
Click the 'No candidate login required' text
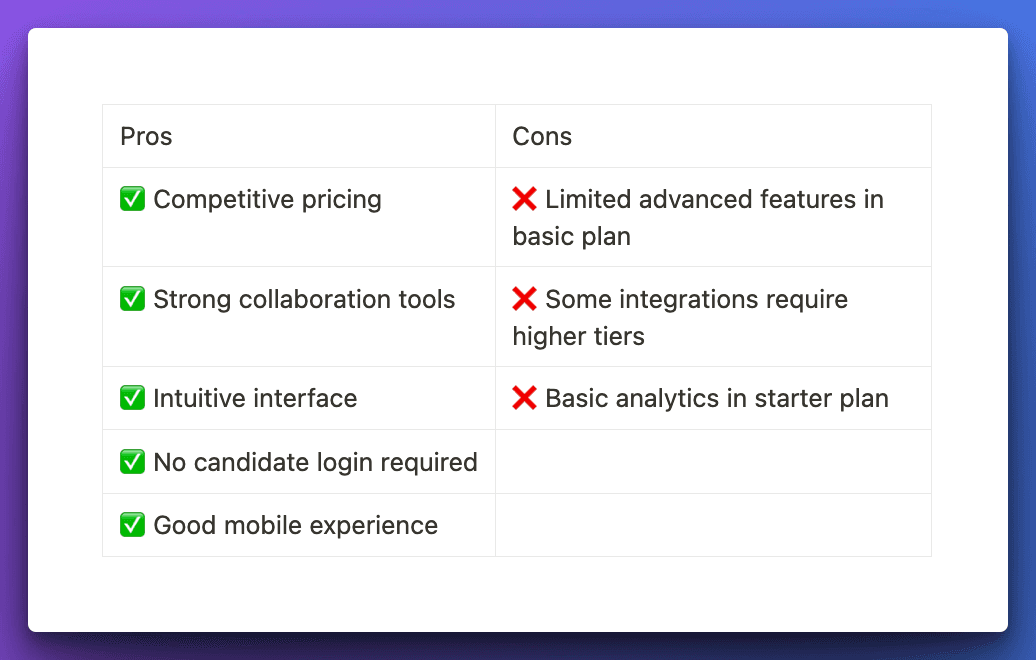click(x=315, y=463)
